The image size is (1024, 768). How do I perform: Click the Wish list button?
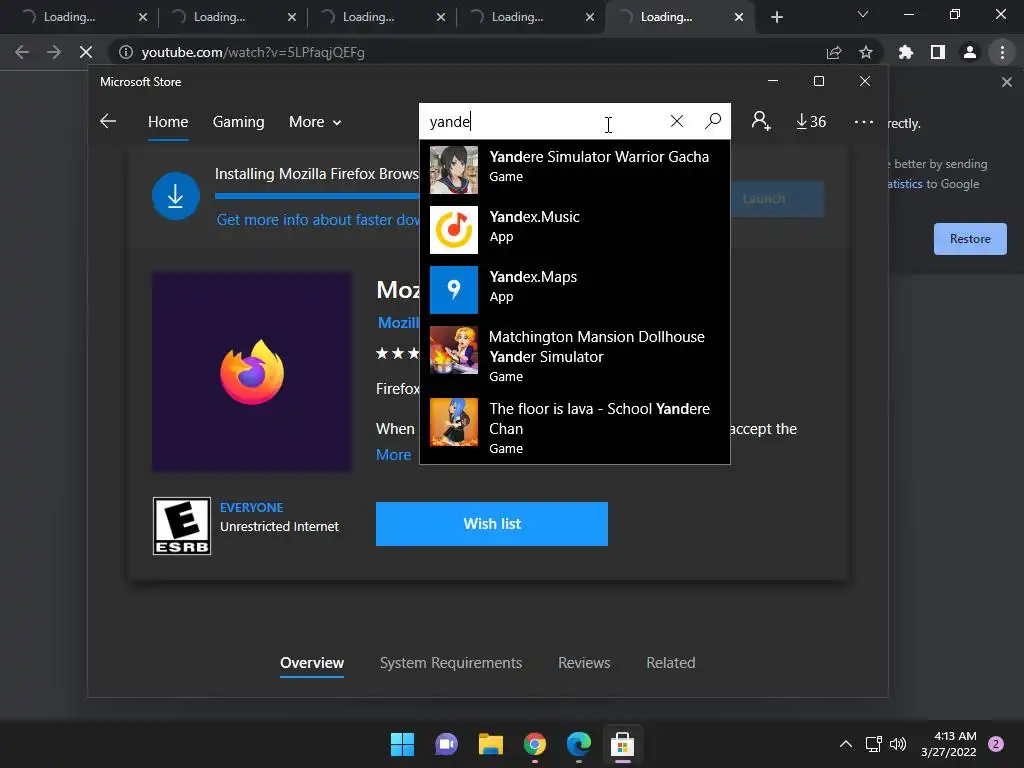point(492,524)
